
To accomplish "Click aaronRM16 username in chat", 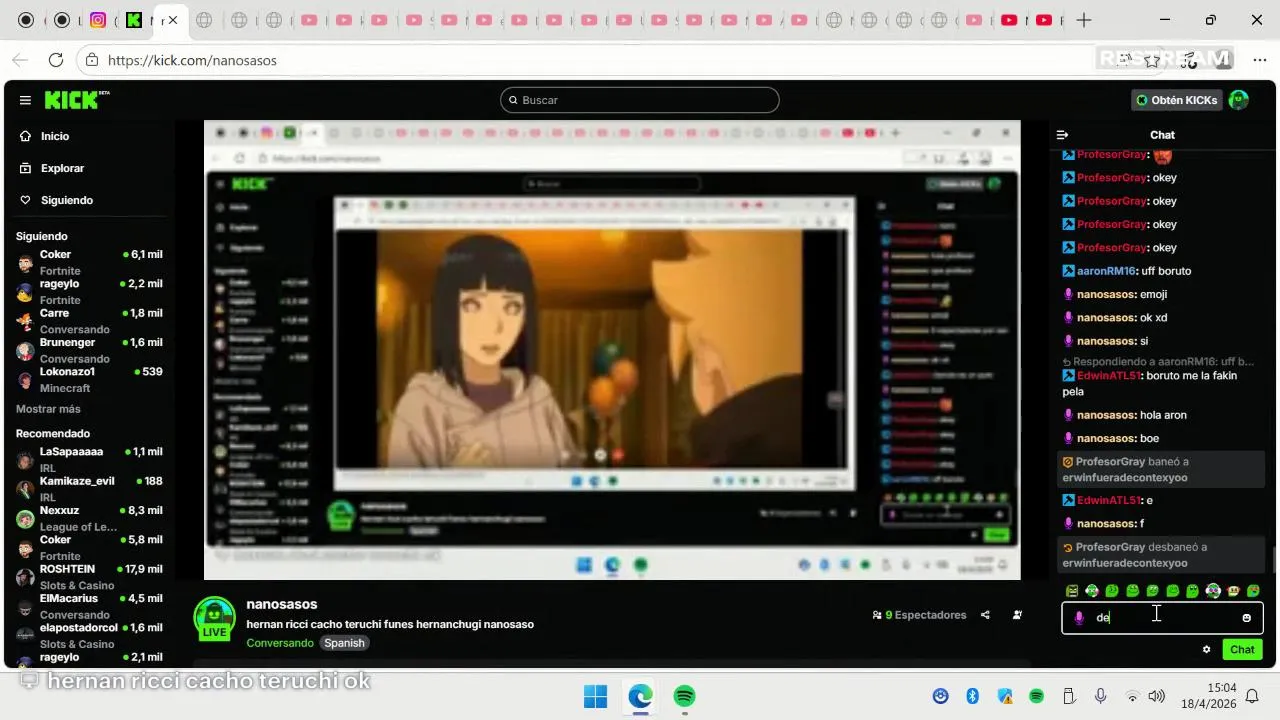I will (1106, 271).
